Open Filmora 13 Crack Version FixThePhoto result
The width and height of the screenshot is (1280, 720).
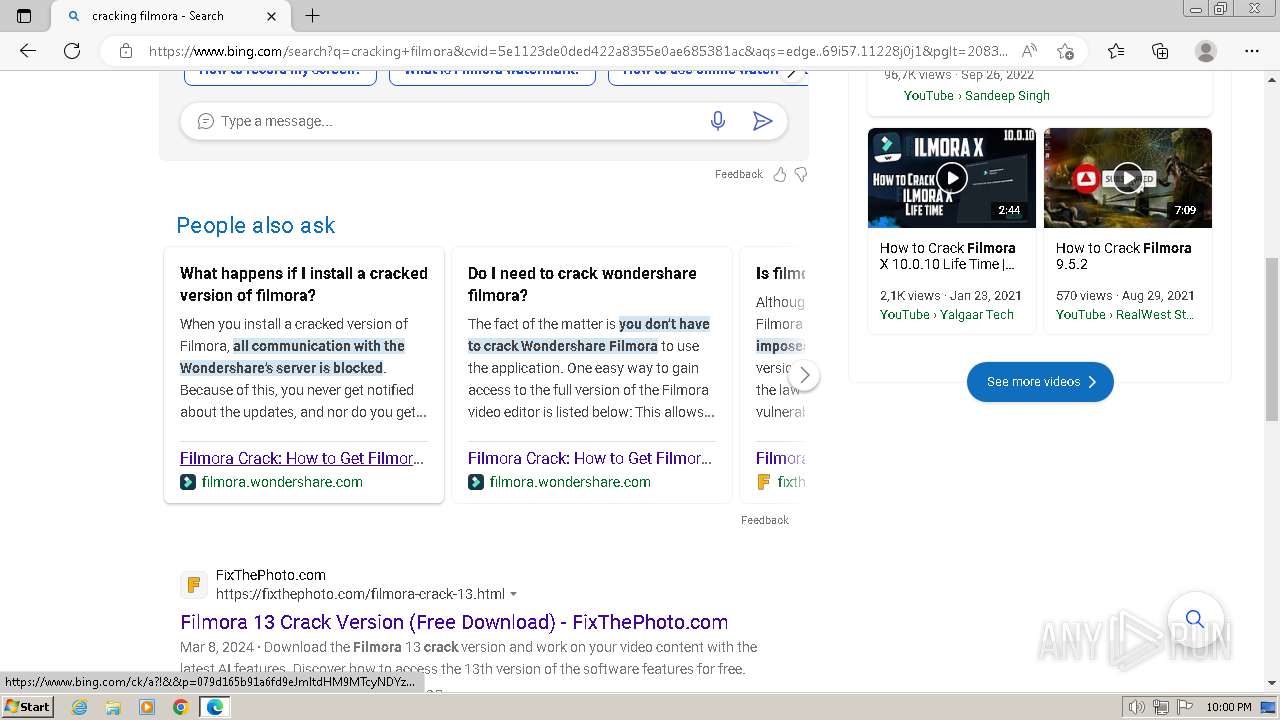(x=454, y=622)
